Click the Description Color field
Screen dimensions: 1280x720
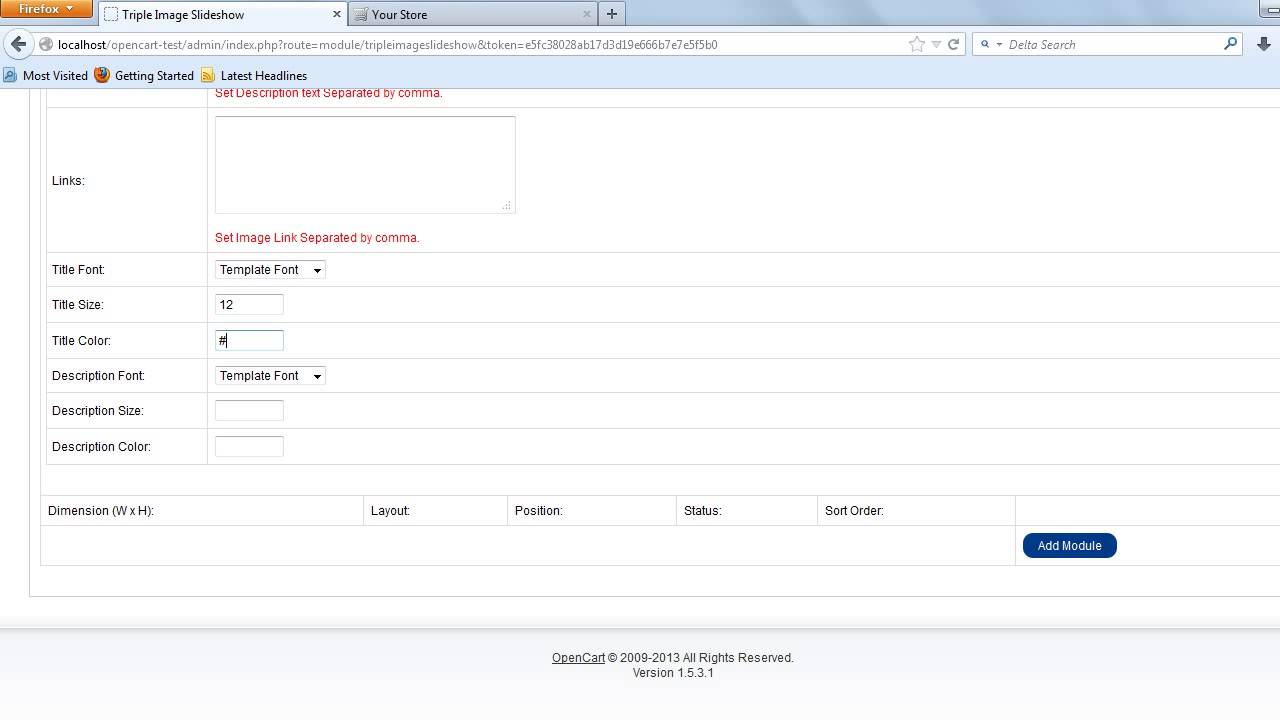click(249, 447)
